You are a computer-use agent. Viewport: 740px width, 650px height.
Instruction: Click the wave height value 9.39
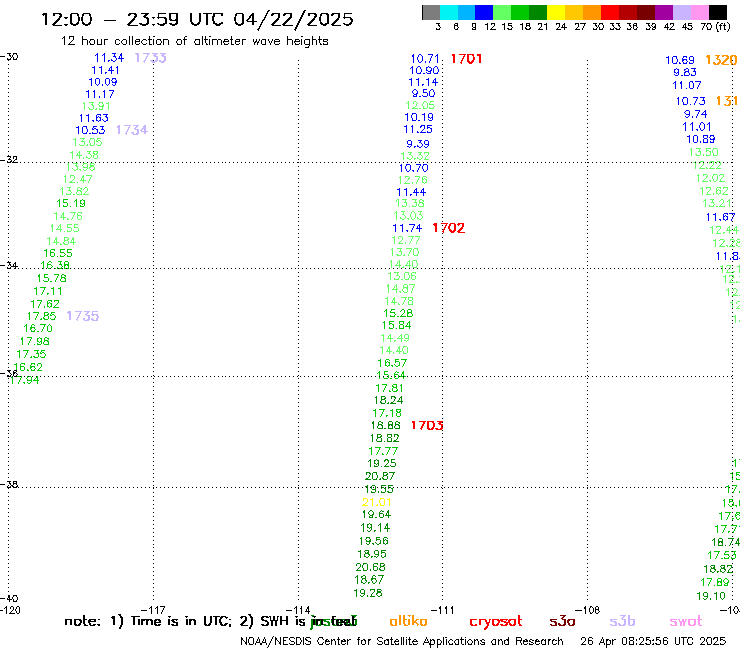418,144
